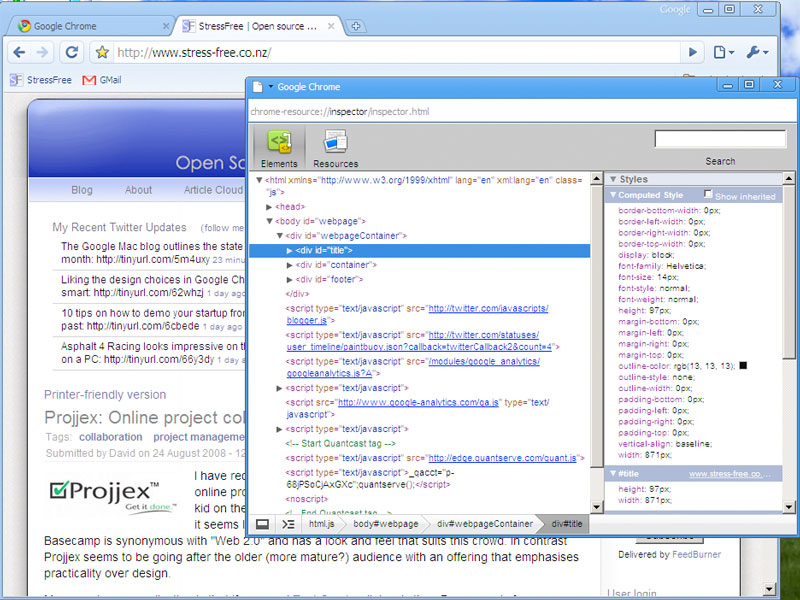Go back using the browser Back arrow
This screenshot has width=800, height=600.
pyautogui.click(x=19, y=52)
